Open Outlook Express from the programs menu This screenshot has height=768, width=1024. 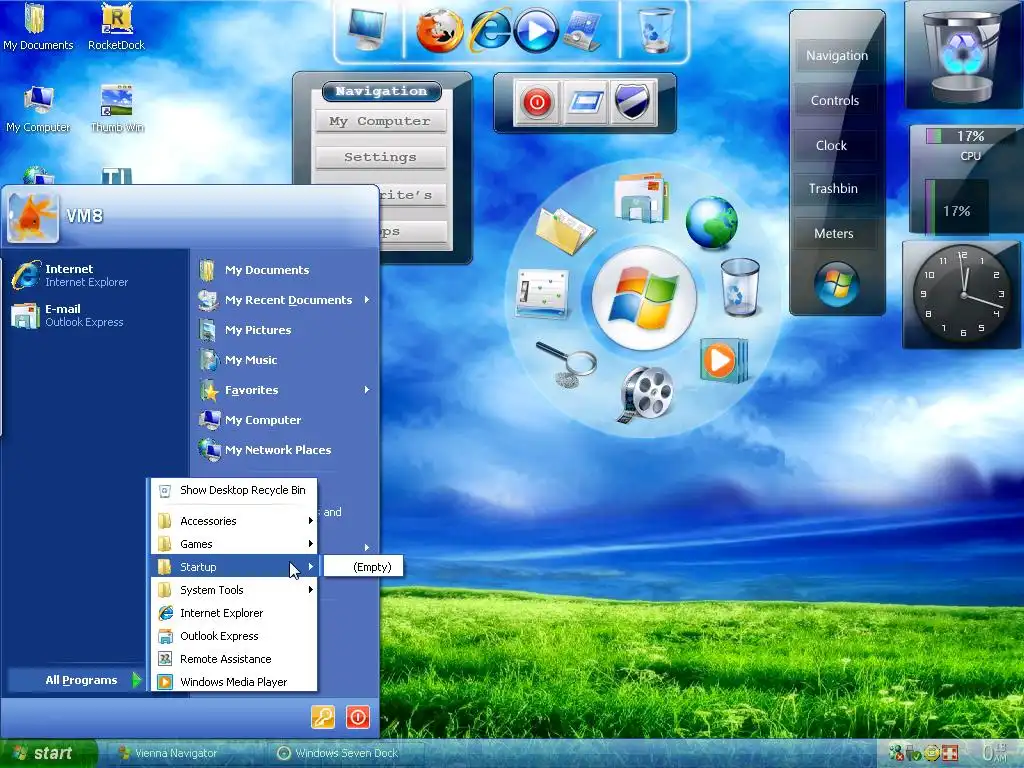[x=234, y=636]
